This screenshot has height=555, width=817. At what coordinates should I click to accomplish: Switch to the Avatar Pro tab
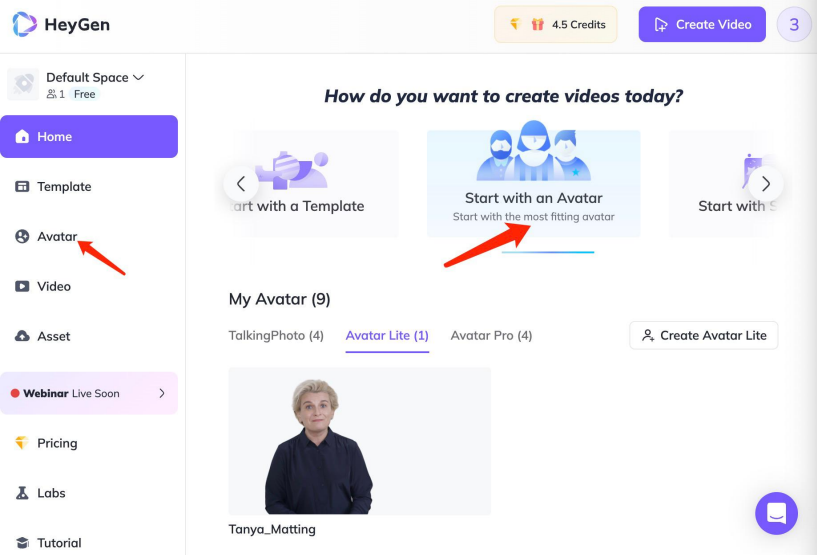coord(491,336)
